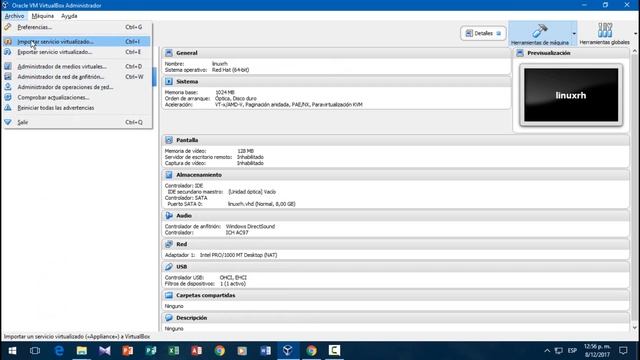Choose Reiniciar todas las advertencias entry
Image resolution: width=640 pixels, height=360 pixels.
[77, 108]
